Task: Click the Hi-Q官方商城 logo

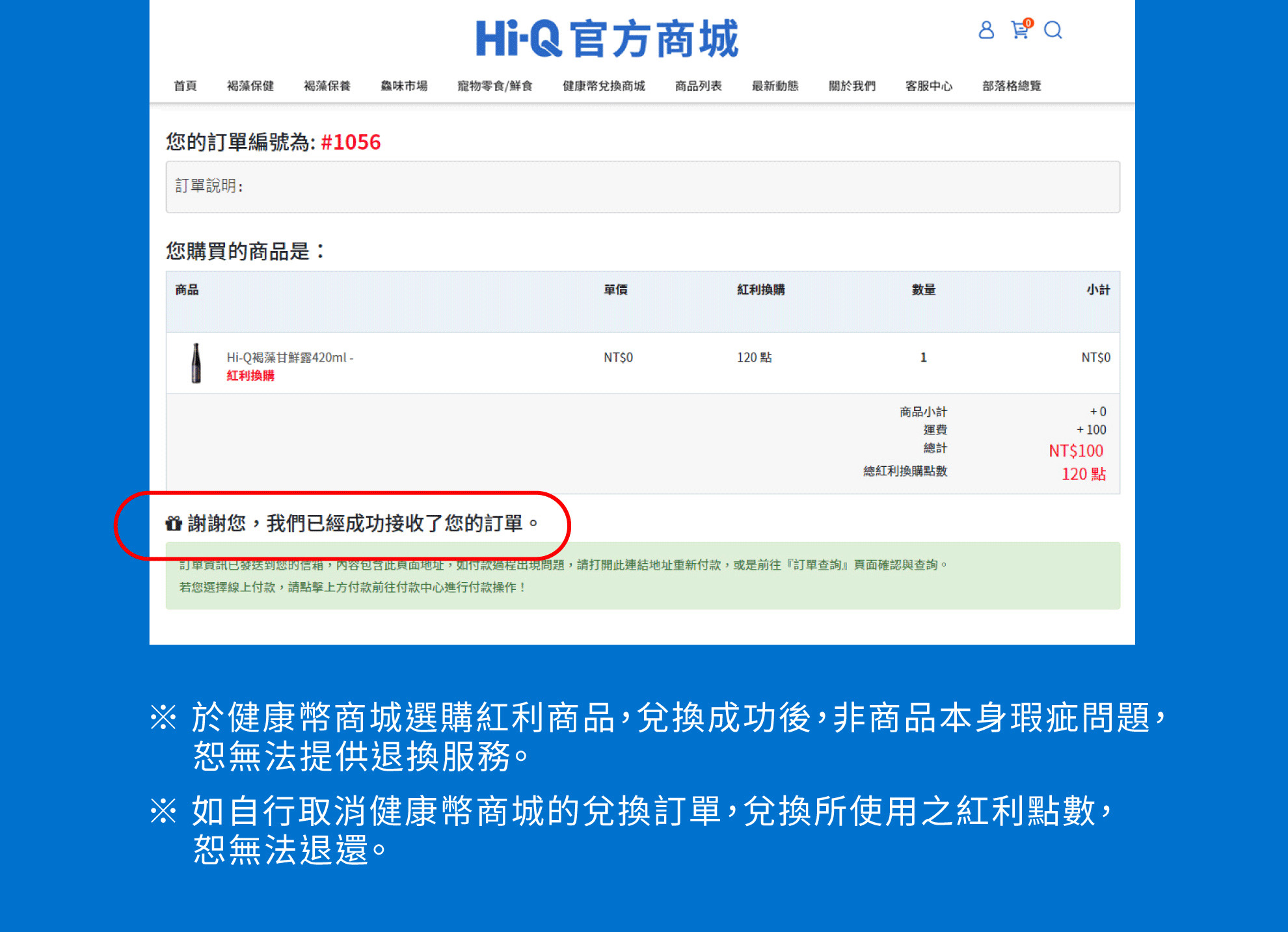Action: point(607,38)
